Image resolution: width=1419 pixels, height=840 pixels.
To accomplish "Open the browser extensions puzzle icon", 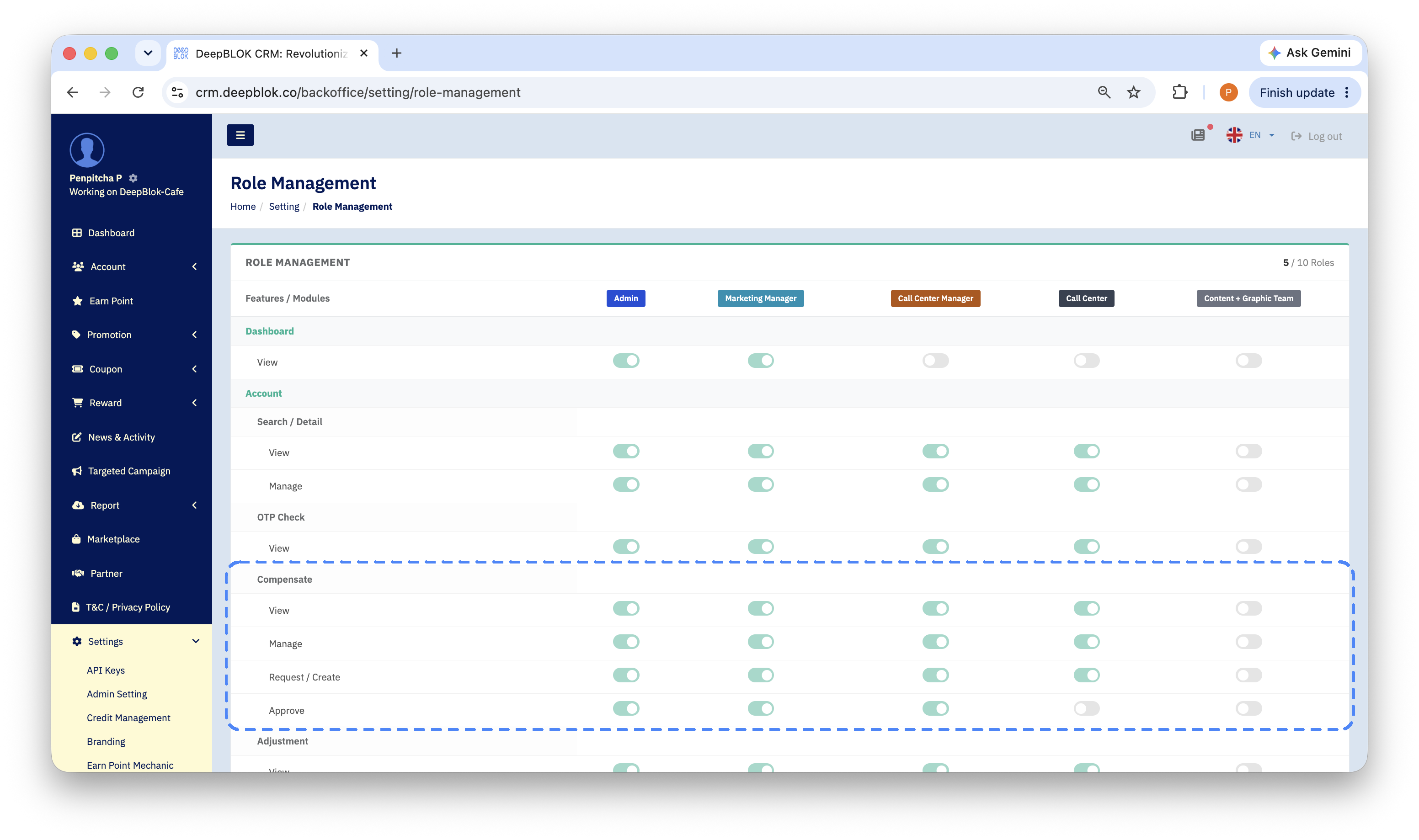I will pyautogui.click(x=1179, y=92).
